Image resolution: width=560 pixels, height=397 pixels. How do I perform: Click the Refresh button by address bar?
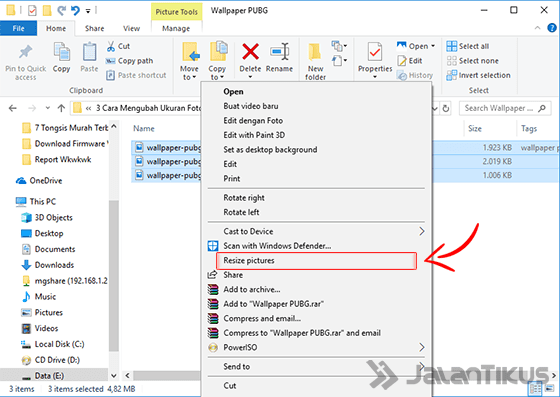[446, 108]
